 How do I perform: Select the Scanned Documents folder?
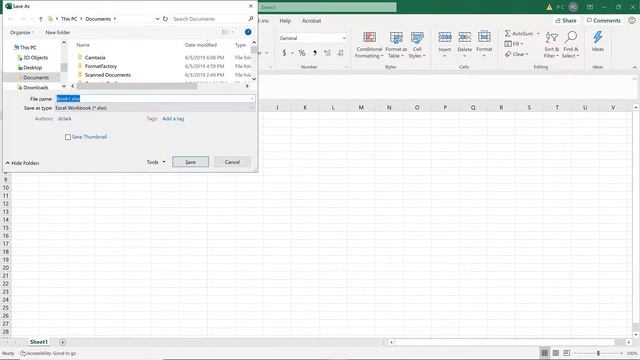(107, 75)
